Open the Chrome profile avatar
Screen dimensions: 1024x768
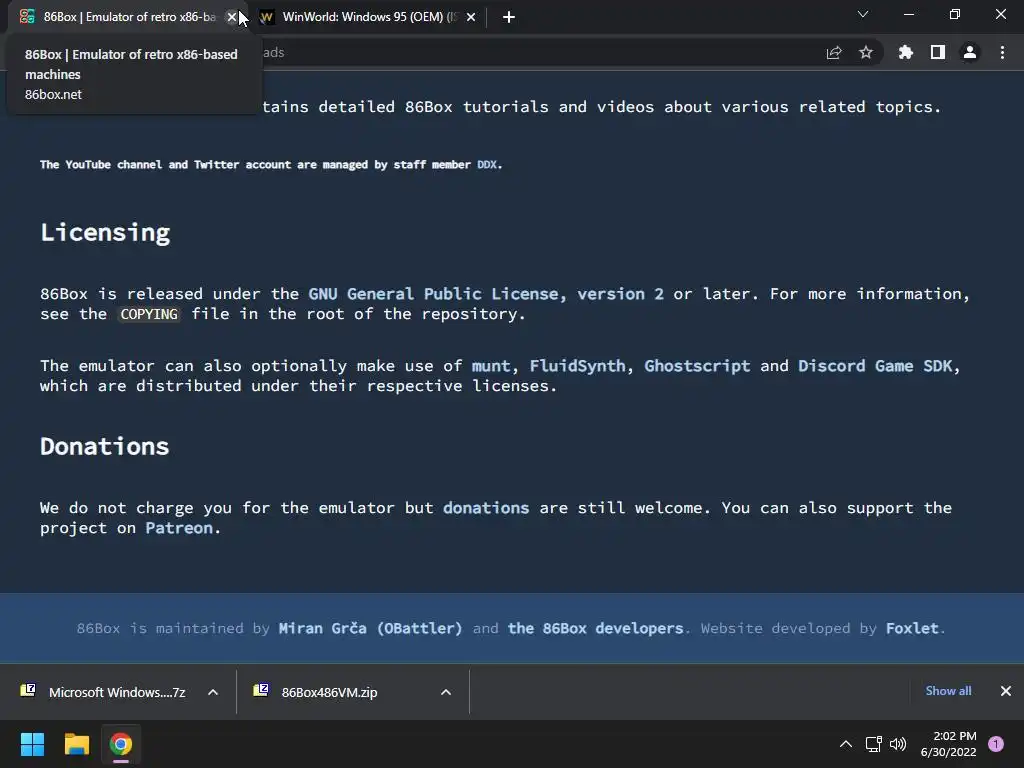970,52
